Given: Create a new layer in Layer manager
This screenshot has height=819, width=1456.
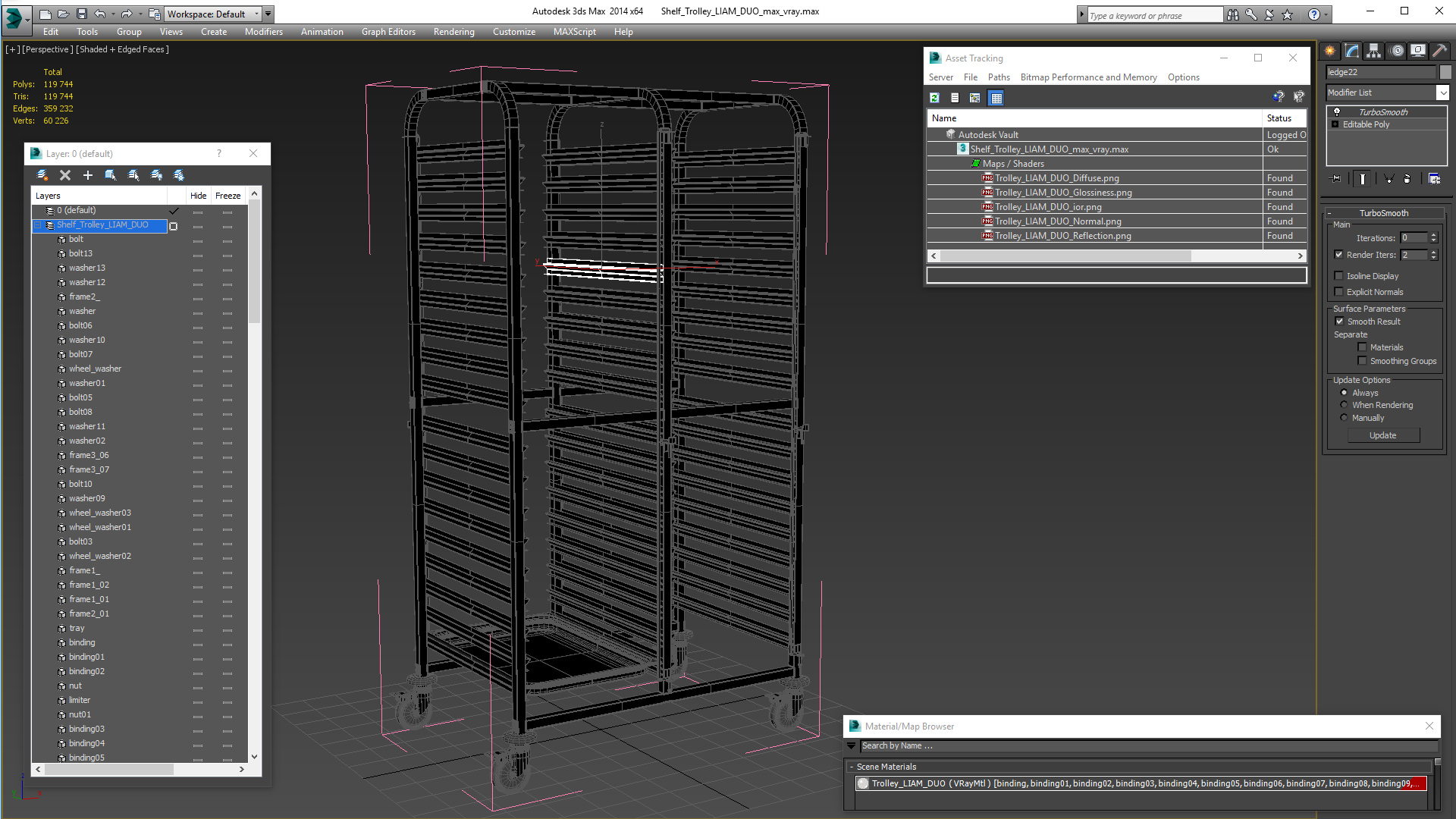Looking at the screenshot, I should click(x=42, y=175).
